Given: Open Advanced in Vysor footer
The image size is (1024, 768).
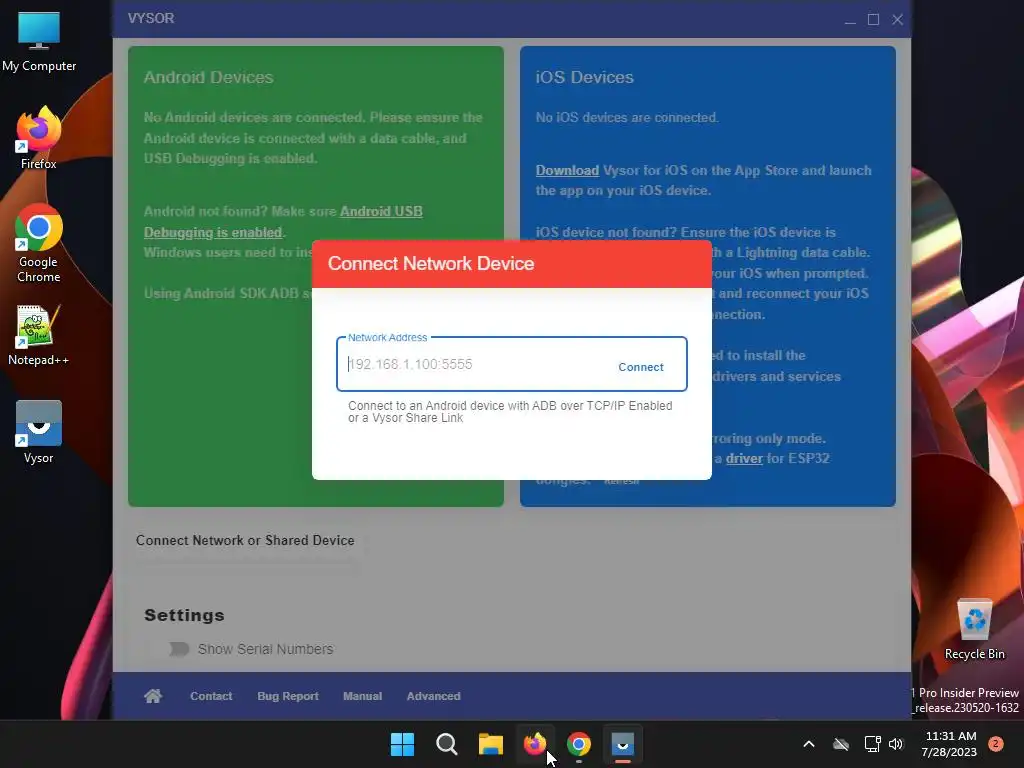Looking at the screenshot, I should pyautogui.click(x=434, y=696).
